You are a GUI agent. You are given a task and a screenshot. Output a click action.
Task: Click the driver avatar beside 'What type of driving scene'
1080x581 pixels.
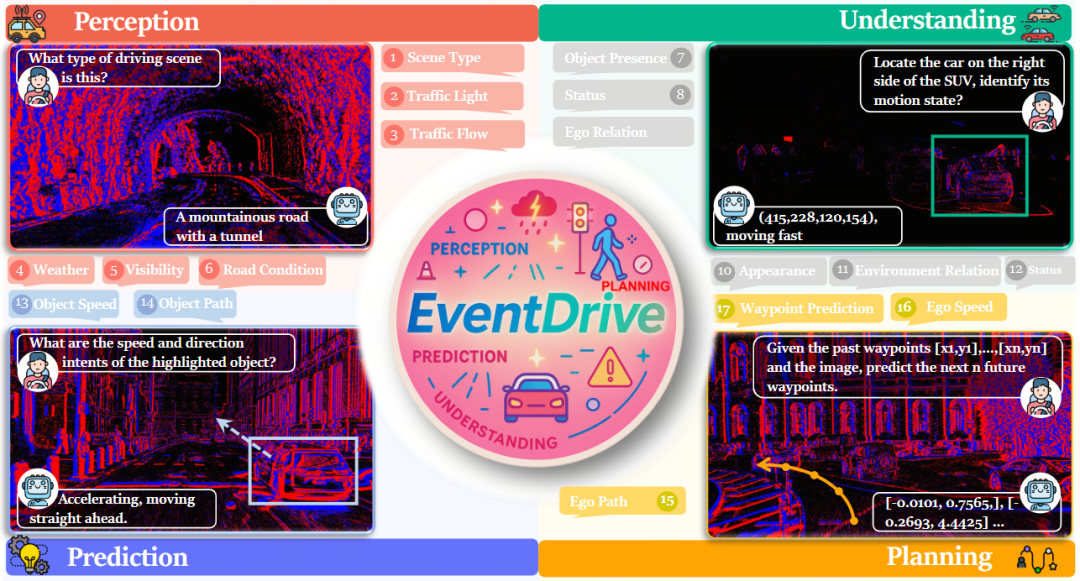(x=37, y=87)
